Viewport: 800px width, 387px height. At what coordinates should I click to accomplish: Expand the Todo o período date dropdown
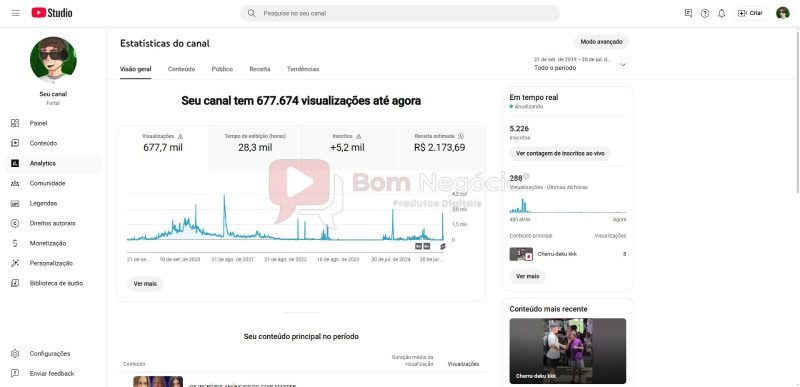coord(580,64)
